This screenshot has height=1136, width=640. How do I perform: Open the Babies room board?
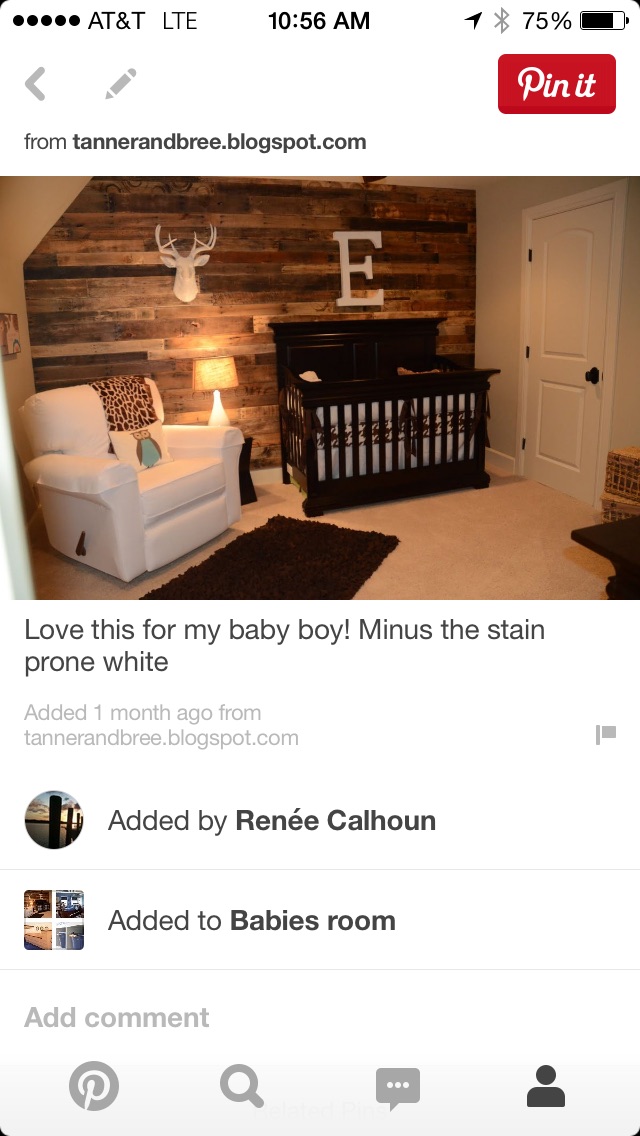pyautogui.click(x=312, y=921)
